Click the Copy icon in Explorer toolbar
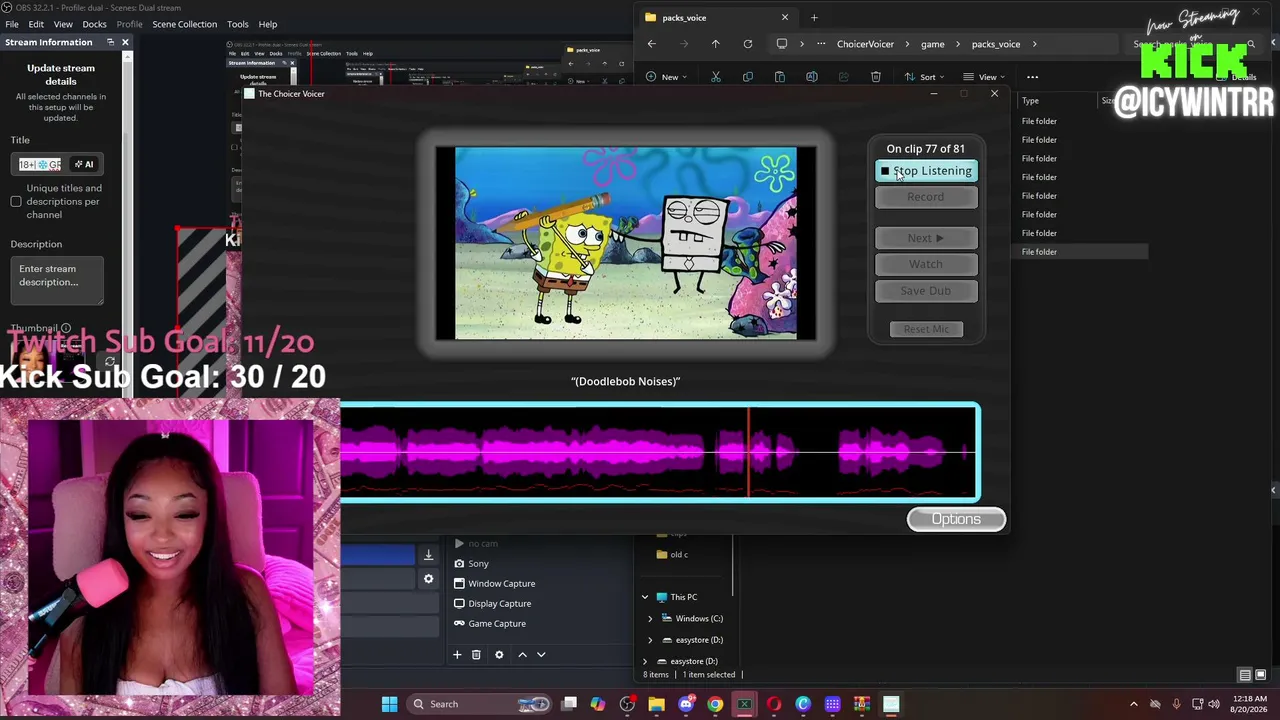 747,77
